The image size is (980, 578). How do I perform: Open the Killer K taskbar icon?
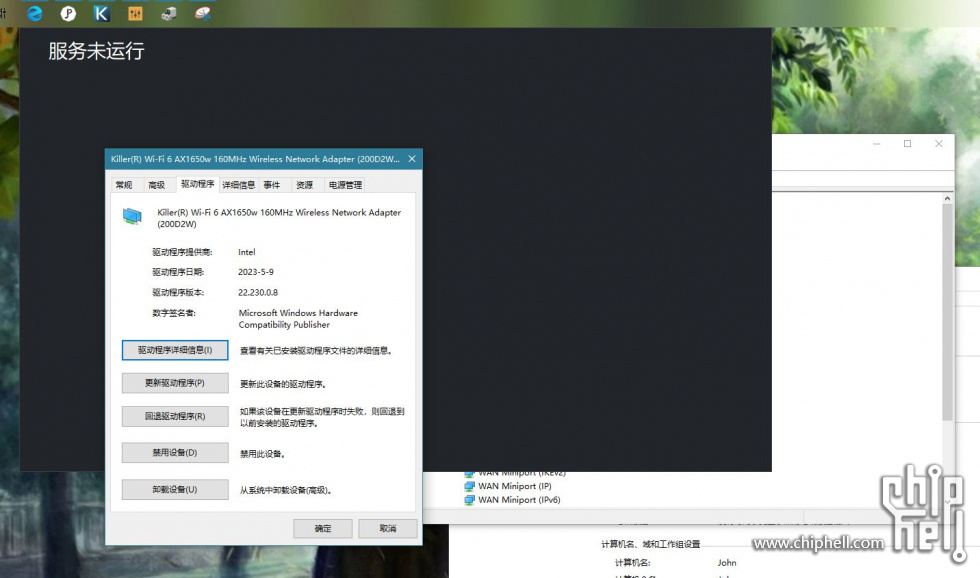(x=101, y=13)
